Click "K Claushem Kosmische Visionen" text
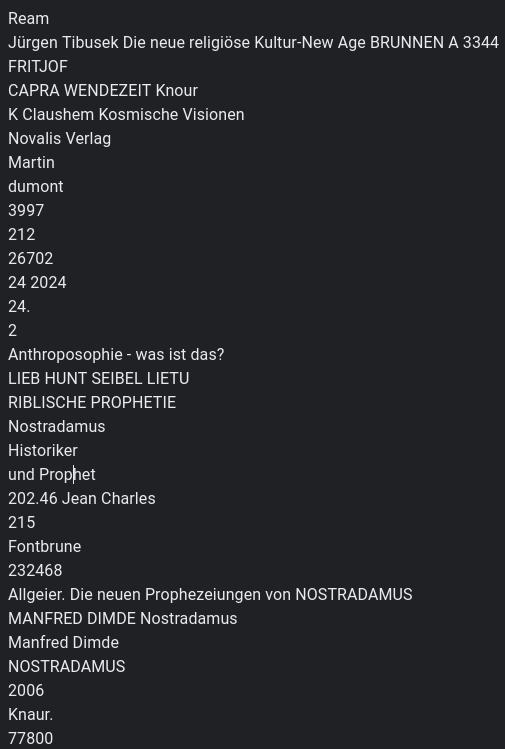Screen dimensions: 505x749 [x=126, y=114]
